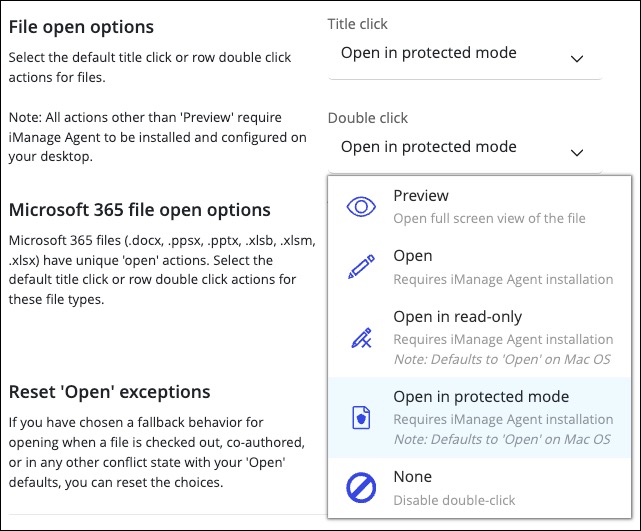Screen dimensions: 641x531
Task: Click the 'File open options' heading
Action: (81, 27)
